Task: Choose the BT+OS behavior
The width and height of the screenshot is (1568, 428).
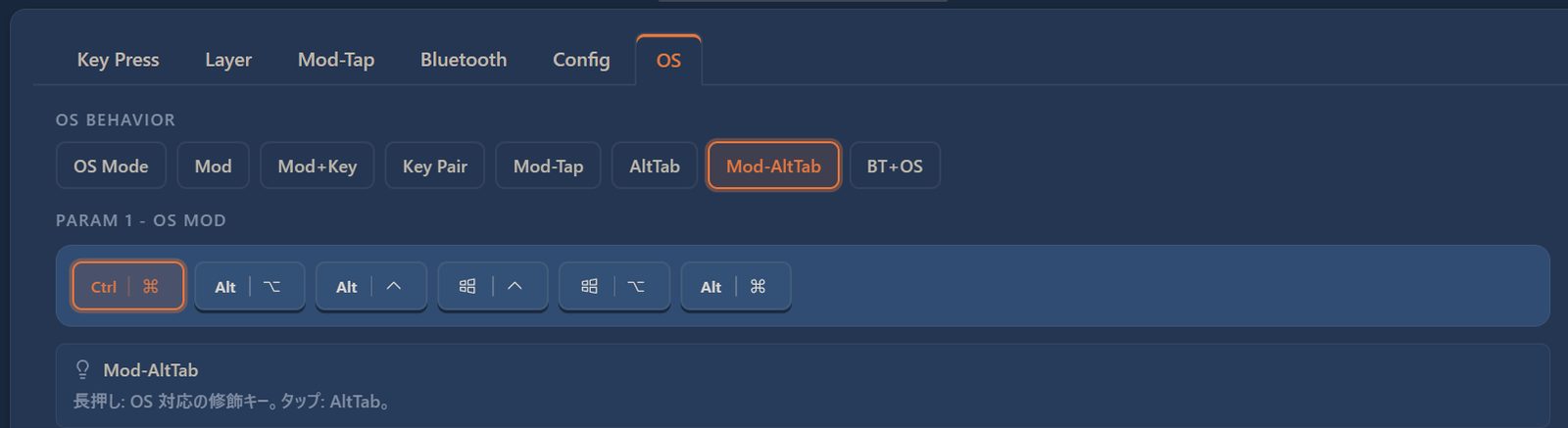Action: coord(895,166)
